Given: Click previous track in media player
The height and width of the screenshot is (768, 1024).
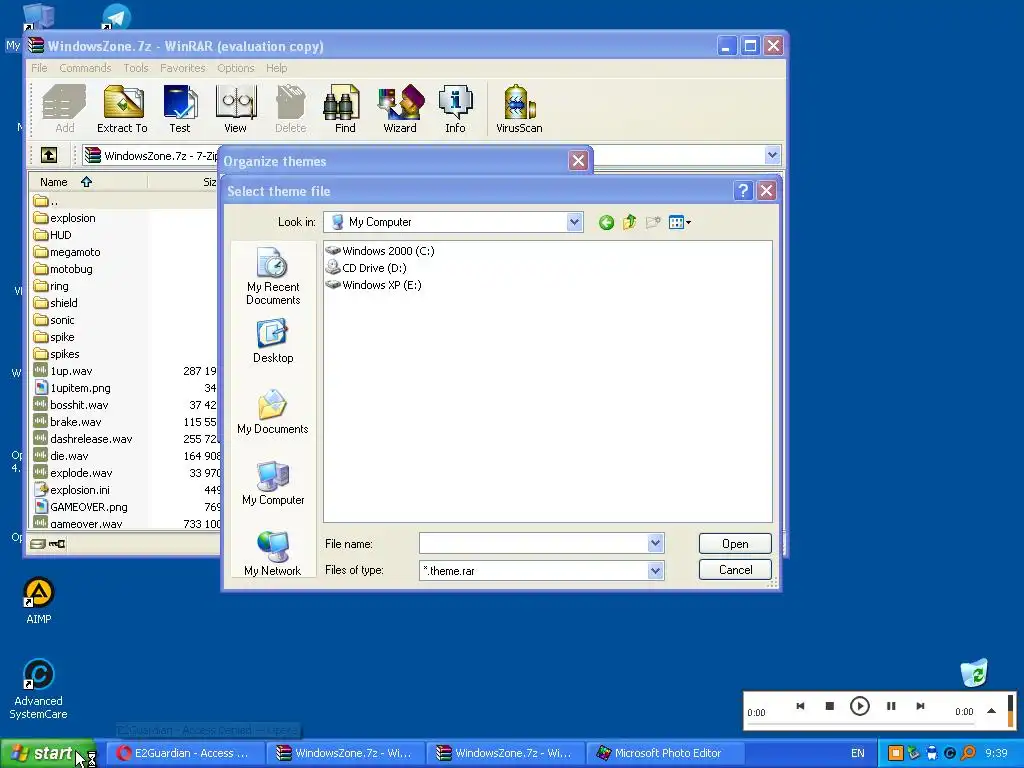Looking at the screenshot, I should pos(800,706).
